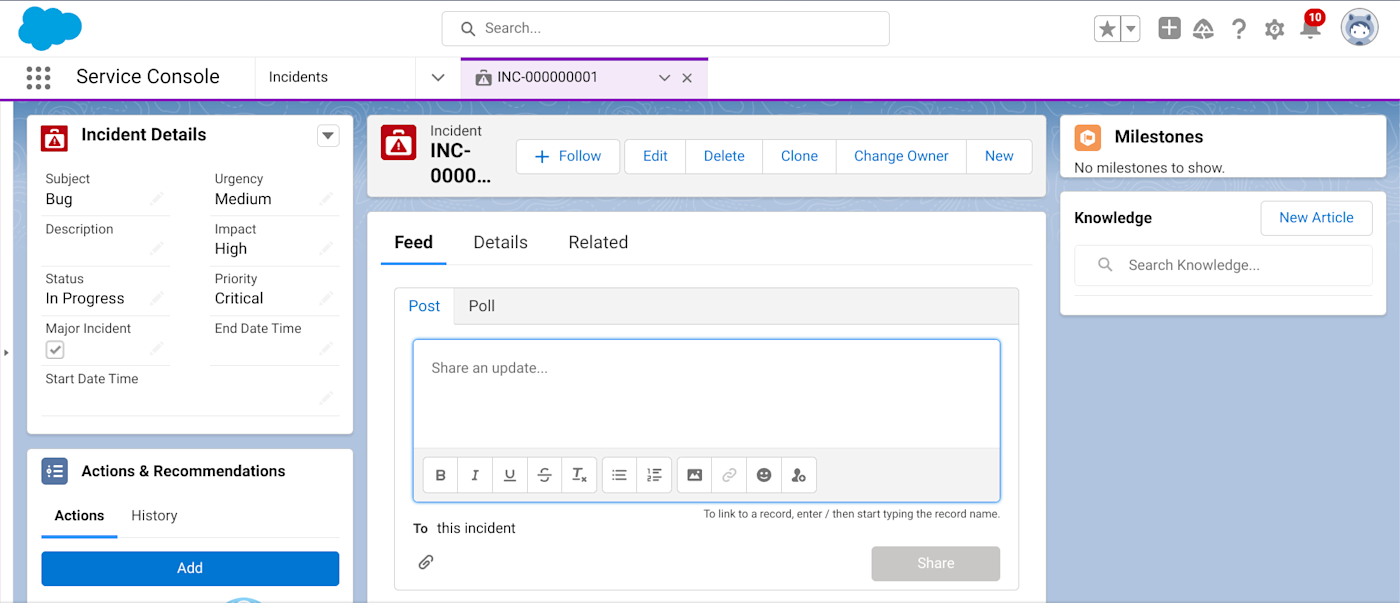Focus the global Search box
Image resolution: width=1400 pixels, height=603 pixels.
click(x=665, y=28)
